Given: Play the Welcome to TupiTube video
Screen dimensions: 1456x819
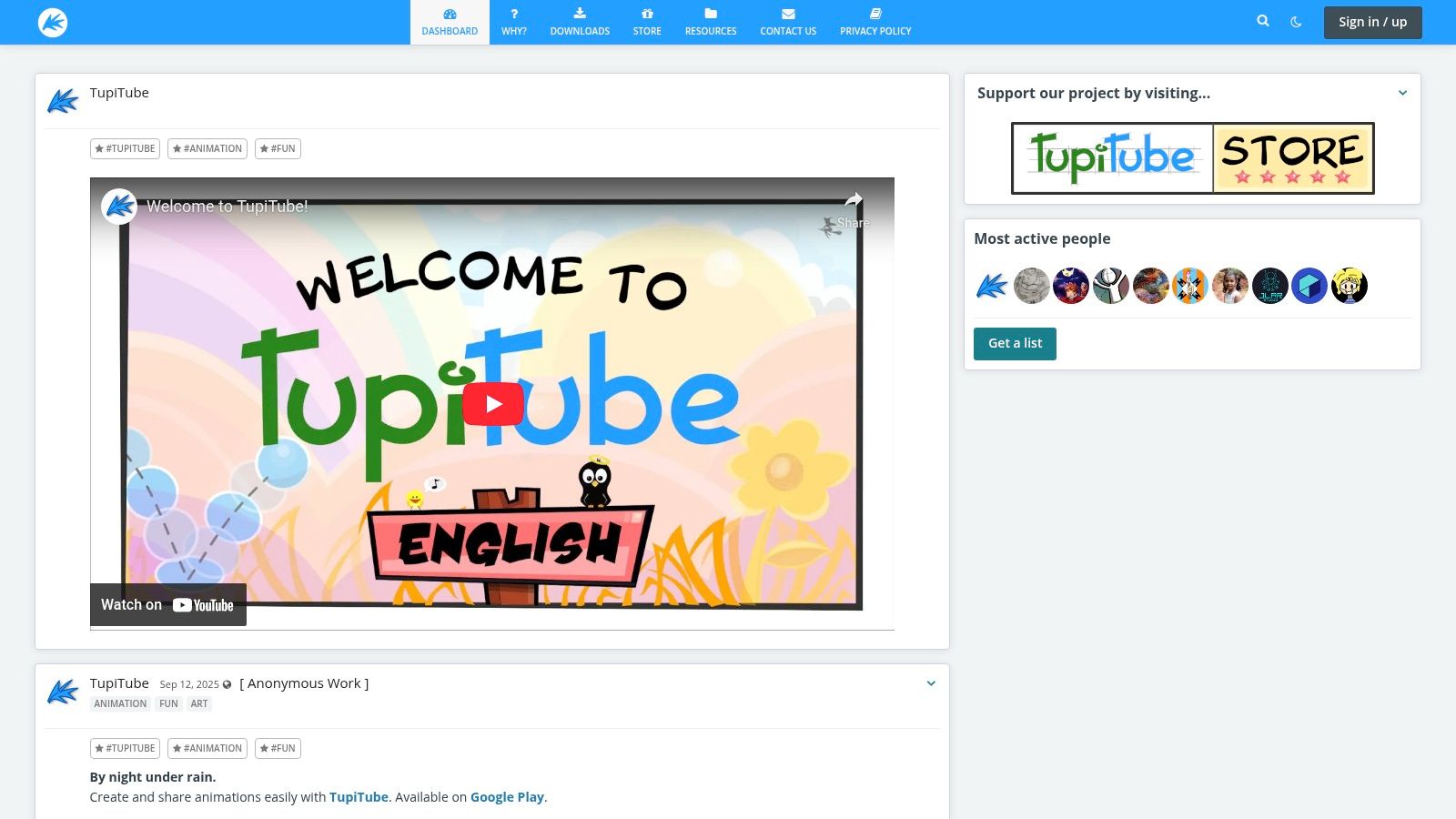Looking at the screenshot, I should 492,404.
